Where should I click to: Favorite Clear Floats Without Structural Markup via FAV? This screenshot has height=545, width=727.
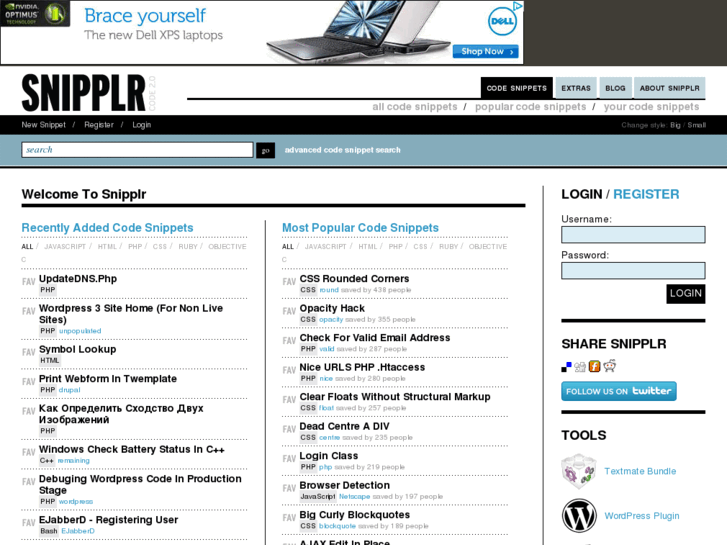[x=289, y=399]
